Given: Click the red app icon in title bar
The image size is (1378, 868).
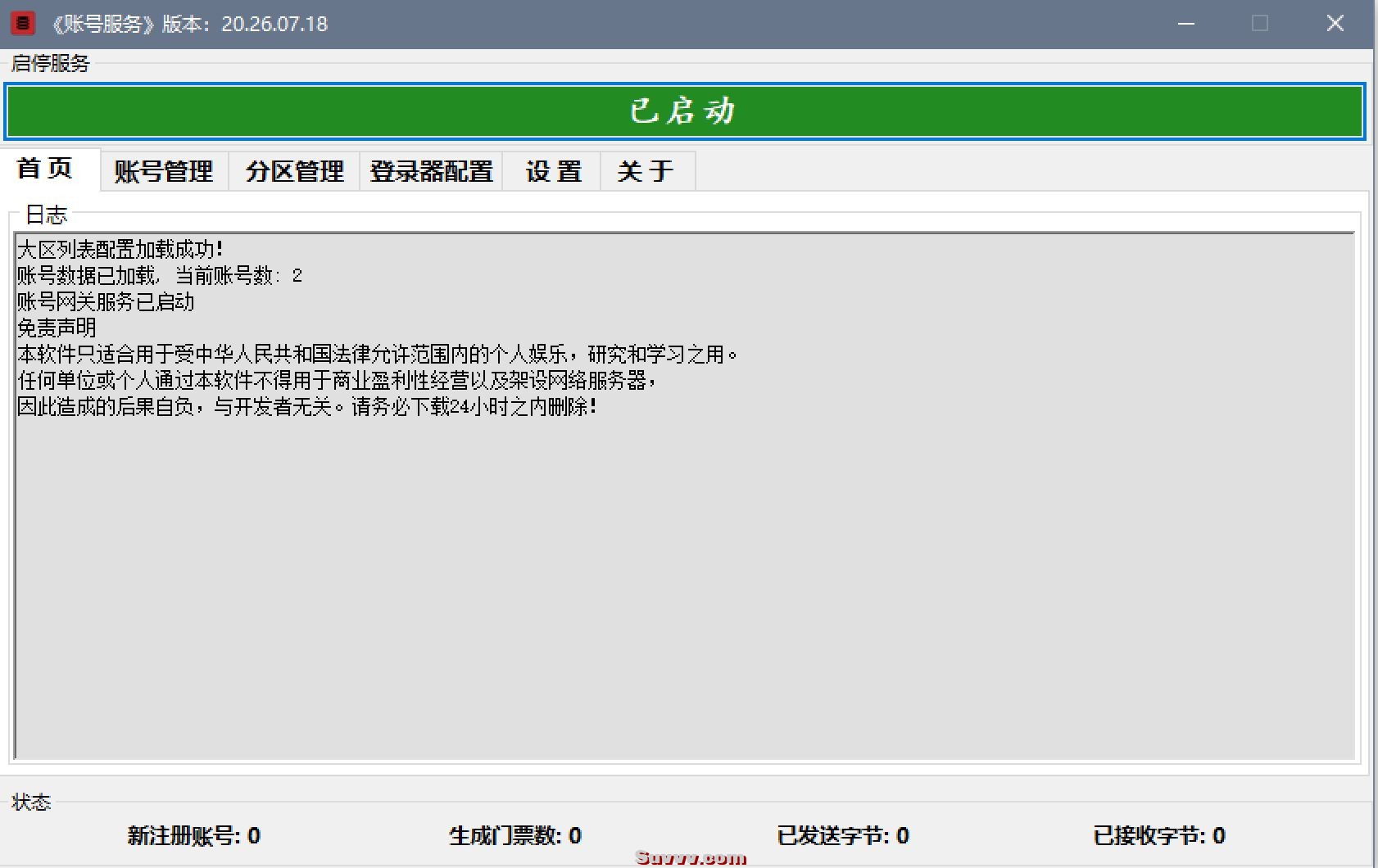Looking at the screenshot, I should click(23, 24).
